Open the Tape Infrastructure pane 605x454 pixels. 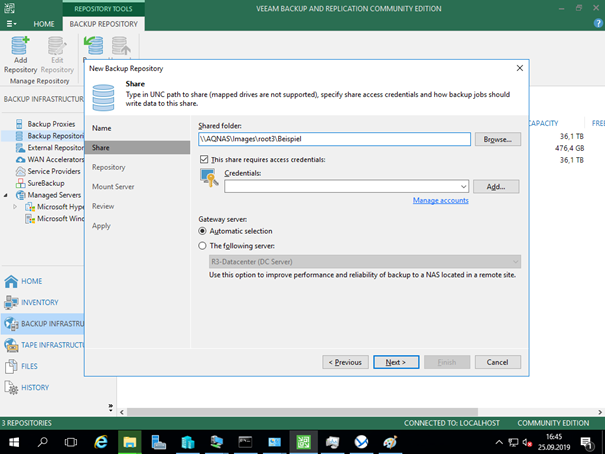[50, 345]
